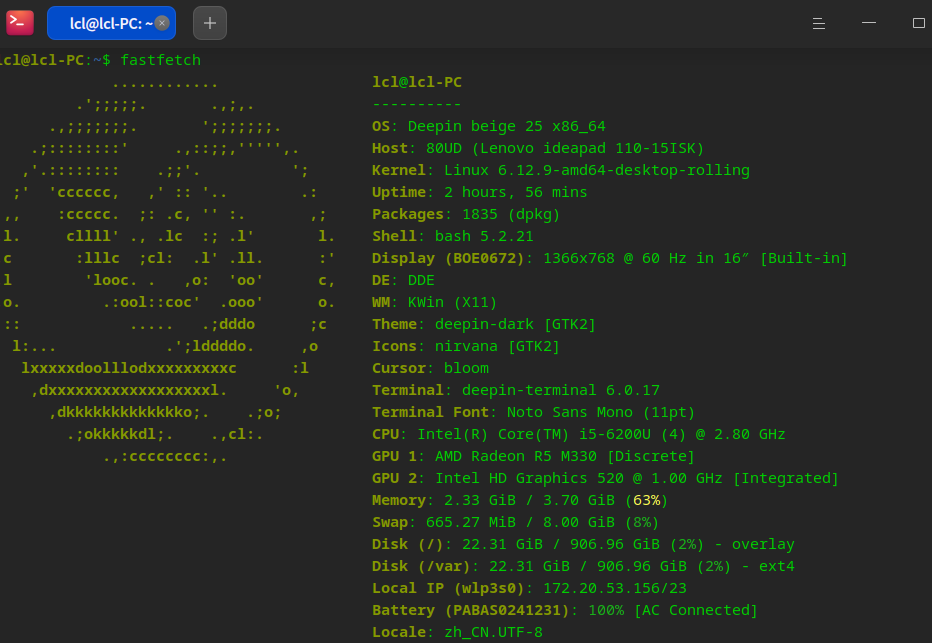Click GPU 2 value "Intel HD Graphics 520"
This screenshot has height=643, width=932.
point(529,478)
